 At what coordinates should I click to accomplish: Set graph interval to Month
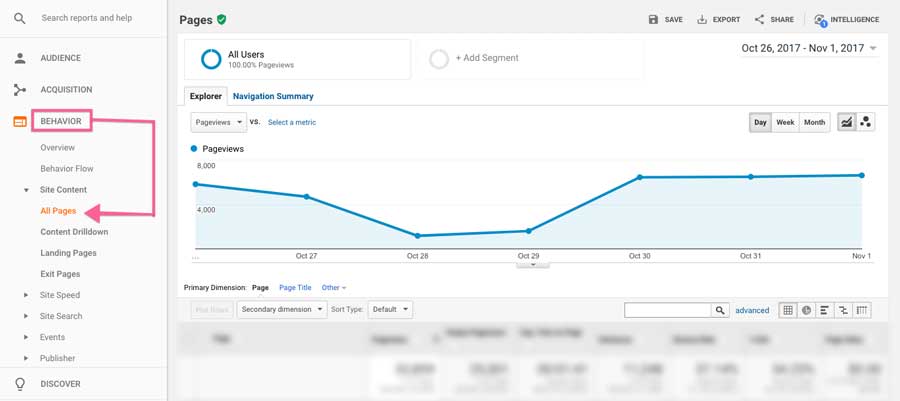point(815,122)
